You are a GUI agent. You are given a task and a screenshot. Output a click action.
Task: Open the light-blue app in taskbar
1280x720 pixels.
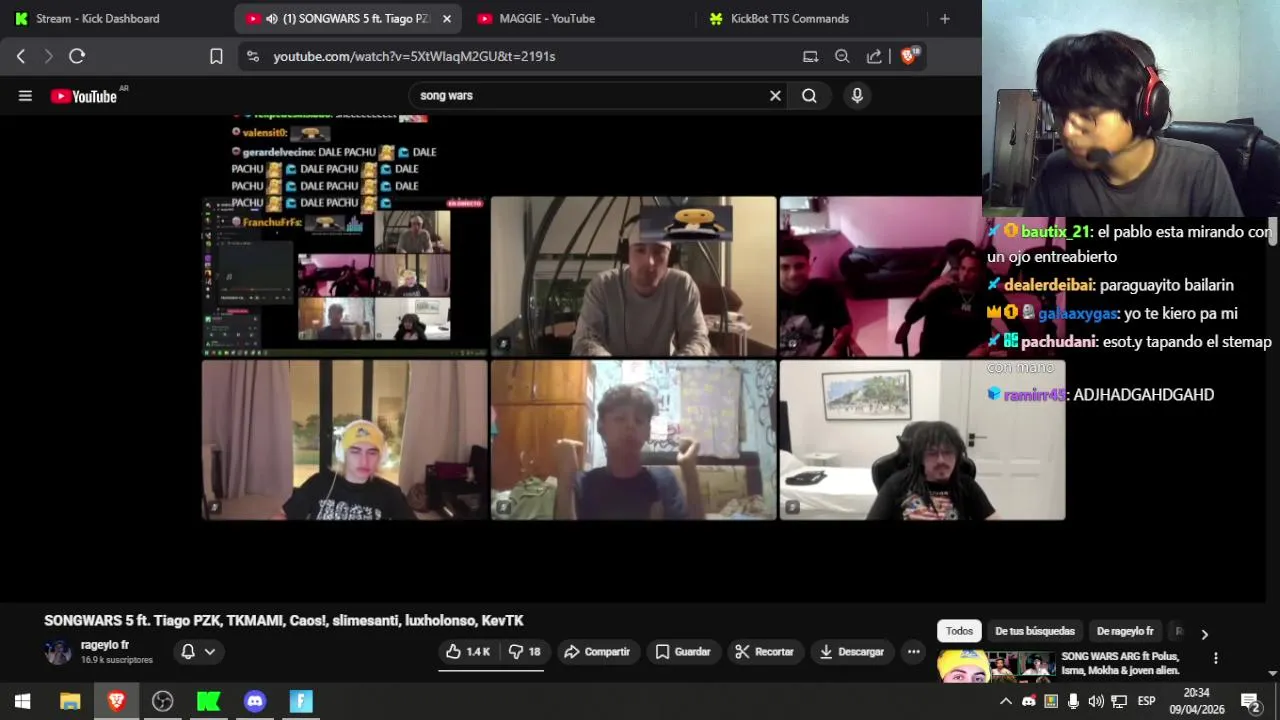tap(301, 701)
